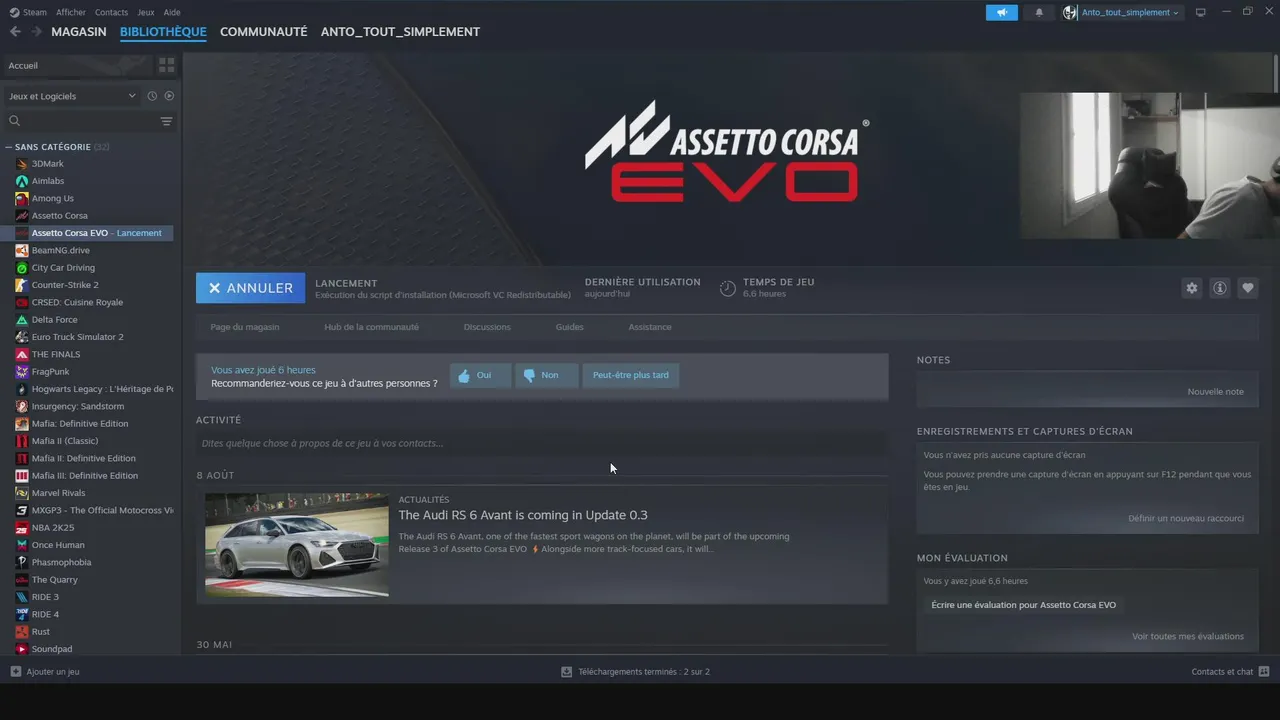Click the activity status input field

541,443
